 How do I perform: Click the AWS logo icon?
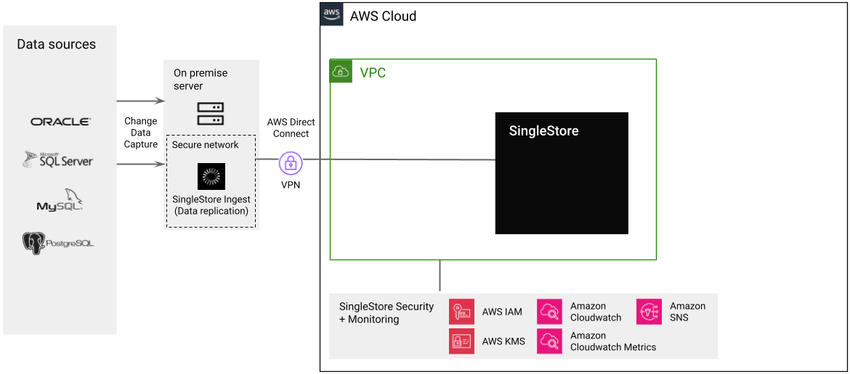[x=332, y=15]
